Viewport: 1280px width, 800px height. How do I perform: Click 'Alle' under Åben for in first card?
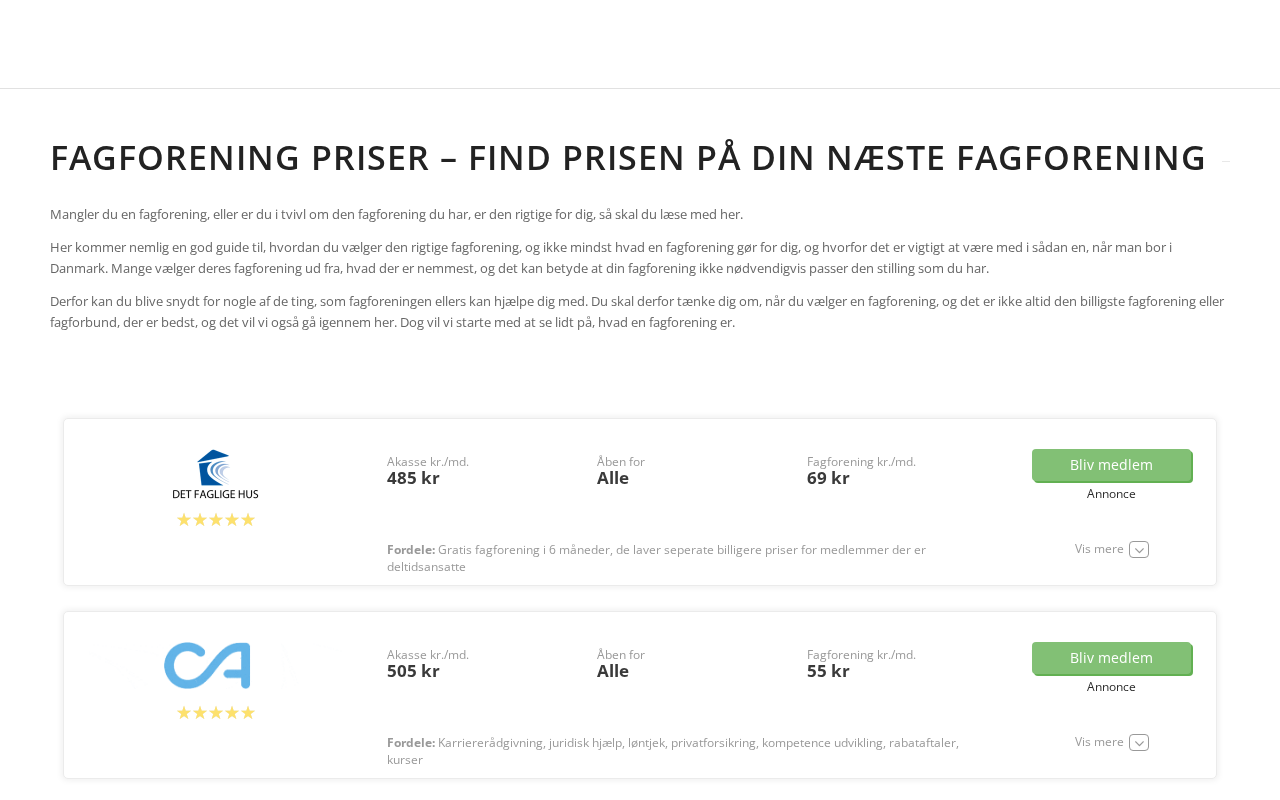(x=613, y=478)
